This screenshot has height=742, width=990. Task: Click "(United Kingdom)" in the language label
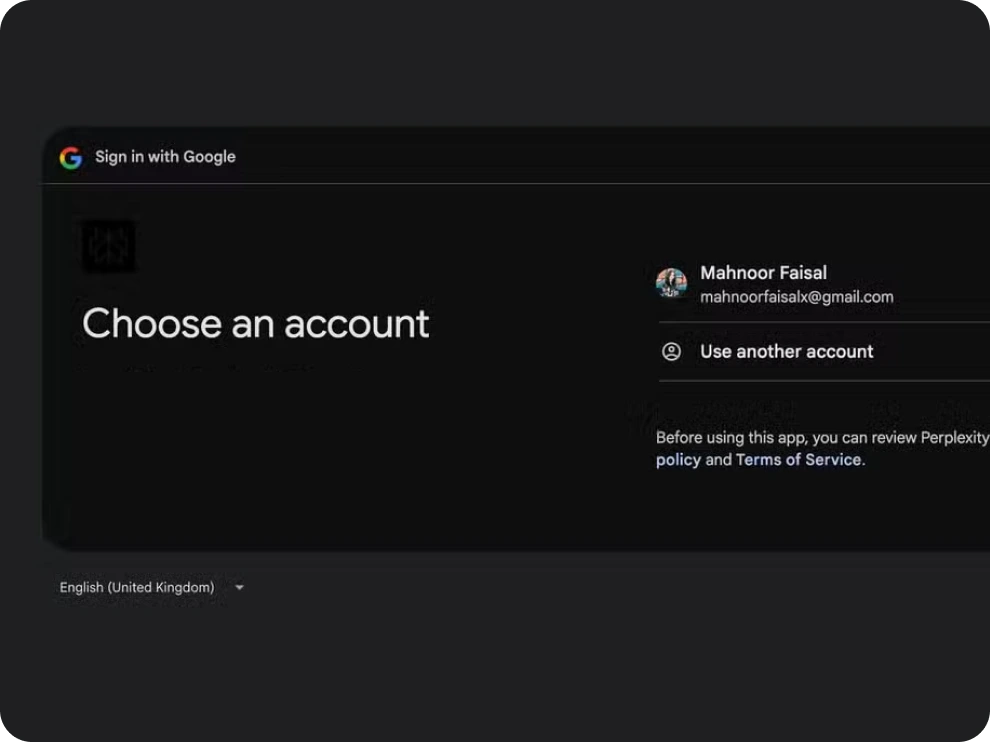coord(161,588)
